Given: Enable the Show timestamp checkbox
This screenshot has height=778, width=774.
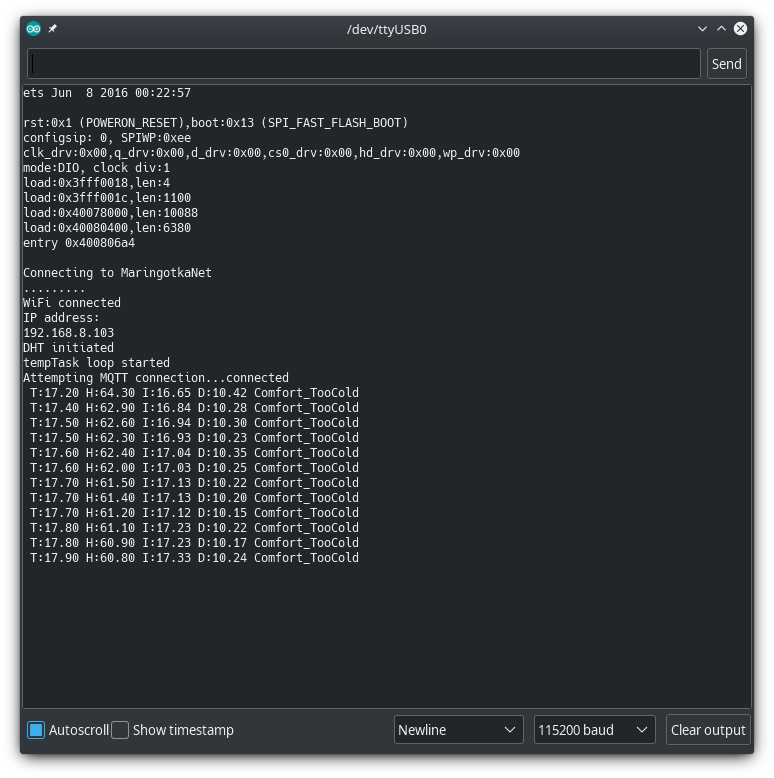Looking at the screenshot, I should point(120,730).
